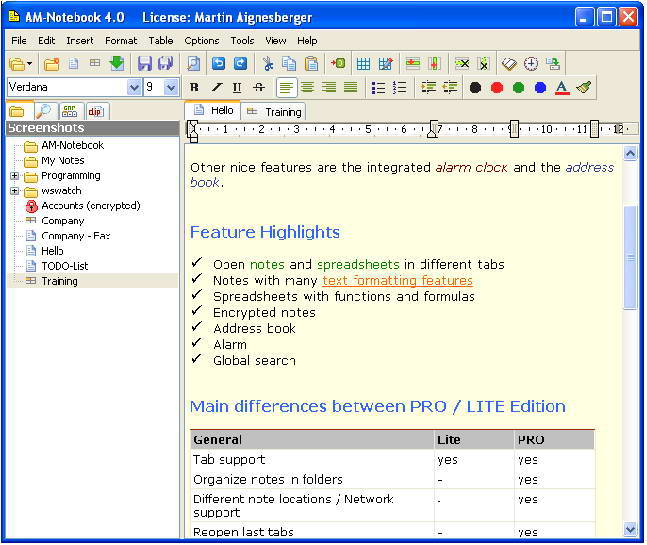647x545 pixels.
Task: Click the vertical scrollbar up arrow
Action: tap(630, 153)
